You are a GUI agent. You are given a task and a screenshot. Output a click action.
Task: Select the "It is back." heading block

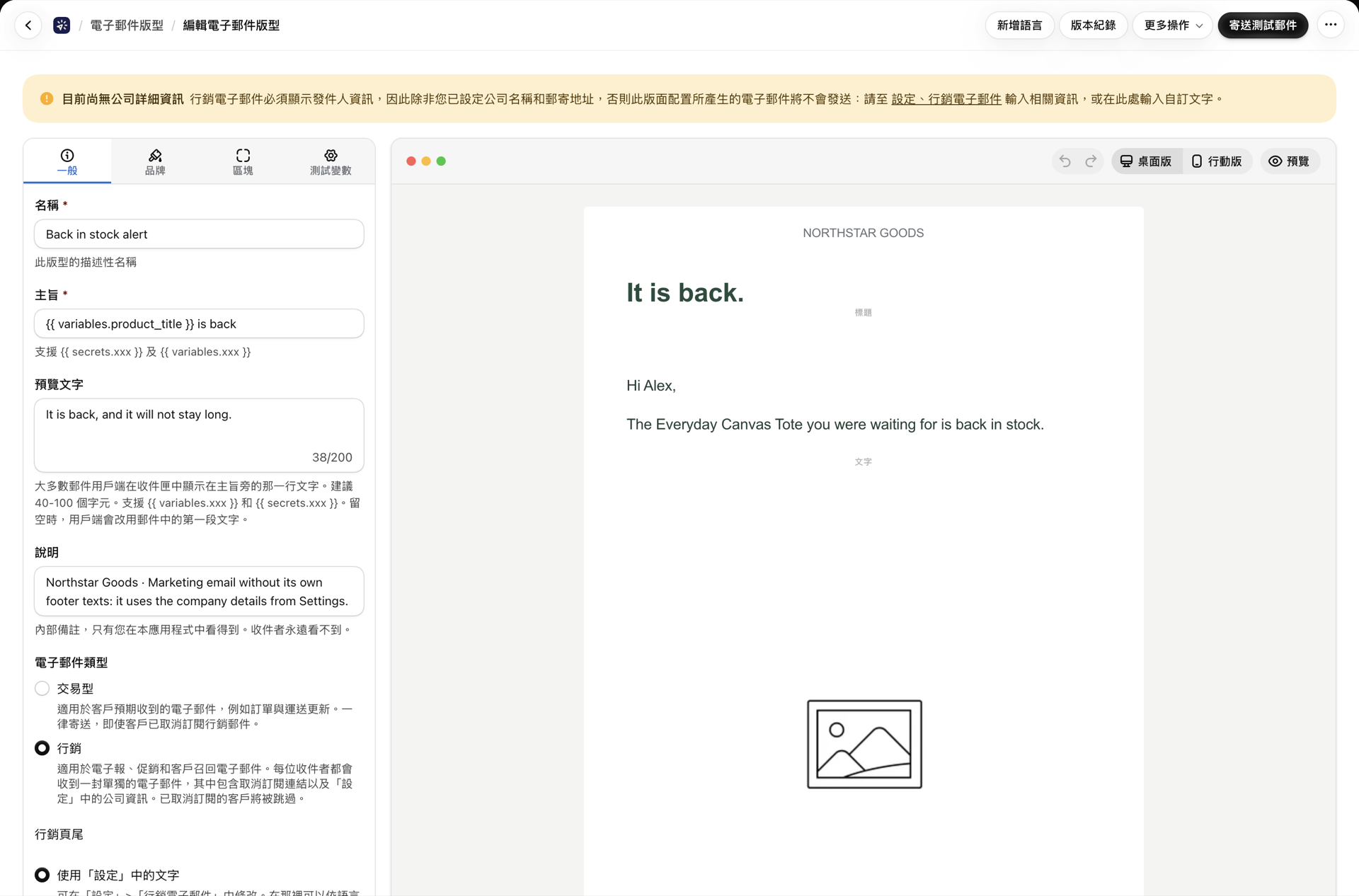click(684, 293)
